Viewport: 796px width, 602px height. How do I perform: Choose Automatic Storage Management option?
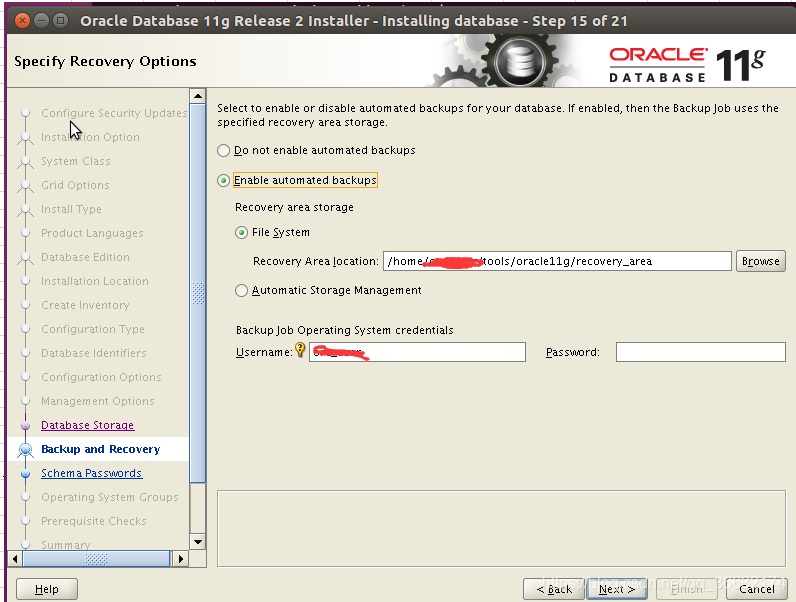tap(242, 290)
